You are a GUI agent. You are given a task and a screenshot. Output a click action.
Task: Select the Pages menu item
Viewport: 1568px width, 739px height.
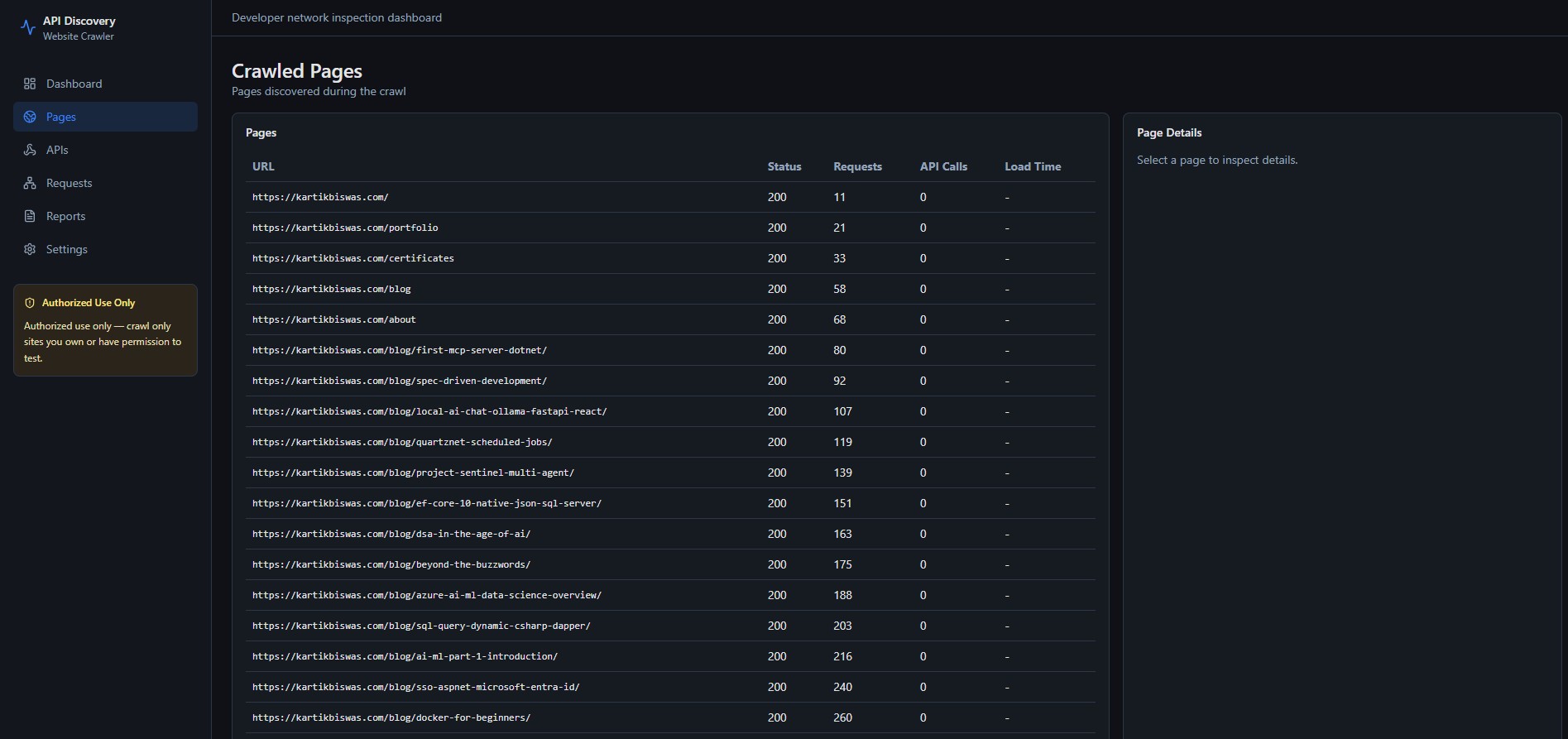pyautogui.click(x=105, y=117)
